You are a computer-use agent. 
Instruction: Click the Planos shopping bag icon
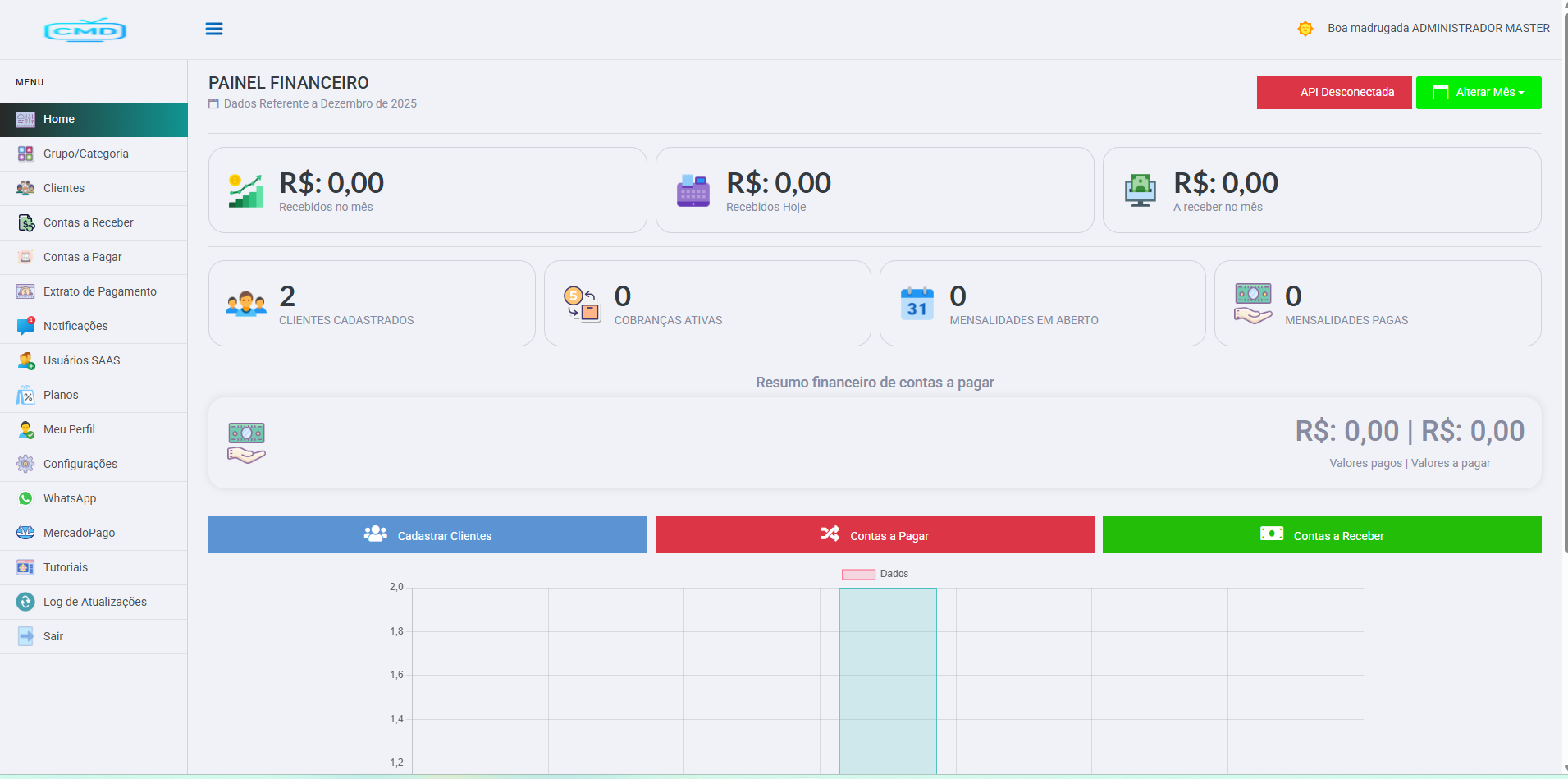tap(25, 395)
